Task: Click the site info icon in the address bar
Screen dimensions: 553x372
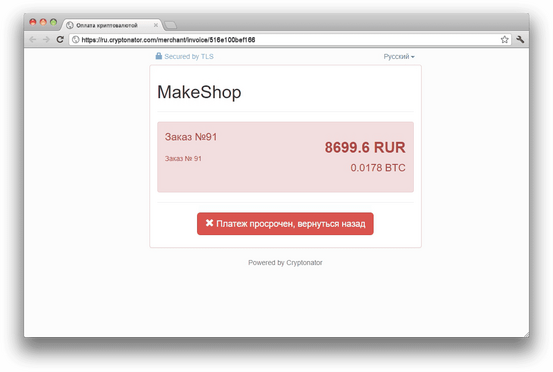Action: coord(75,39)
